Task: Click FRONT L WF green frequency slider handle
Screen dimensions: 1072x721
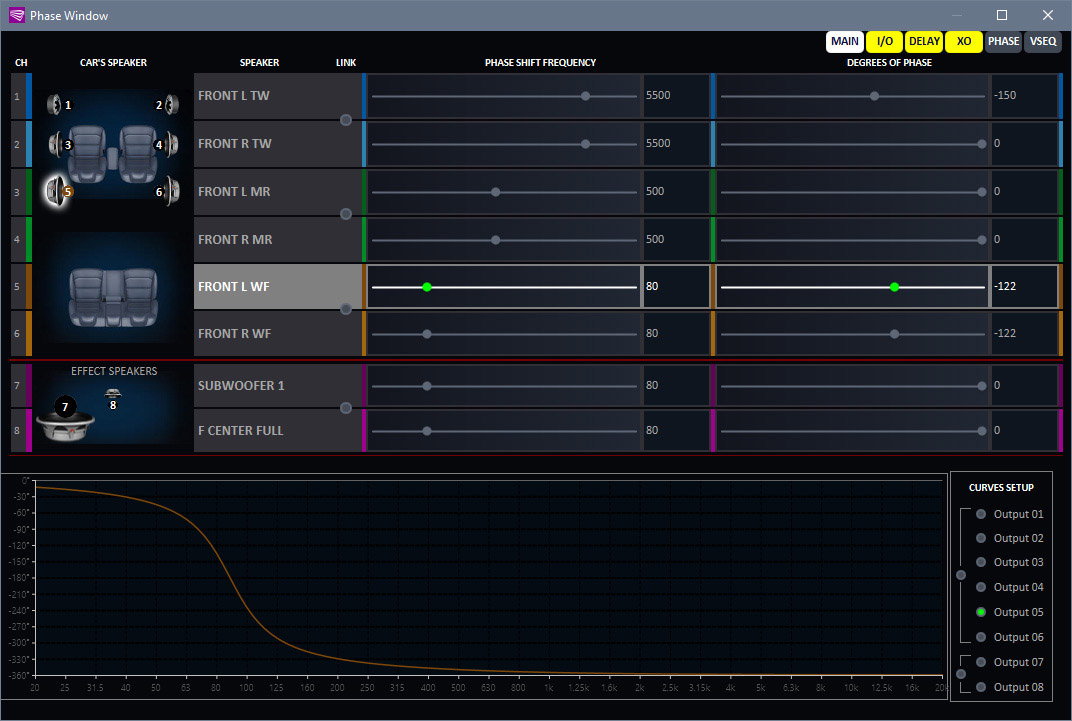Action: (x=427, y=287)
